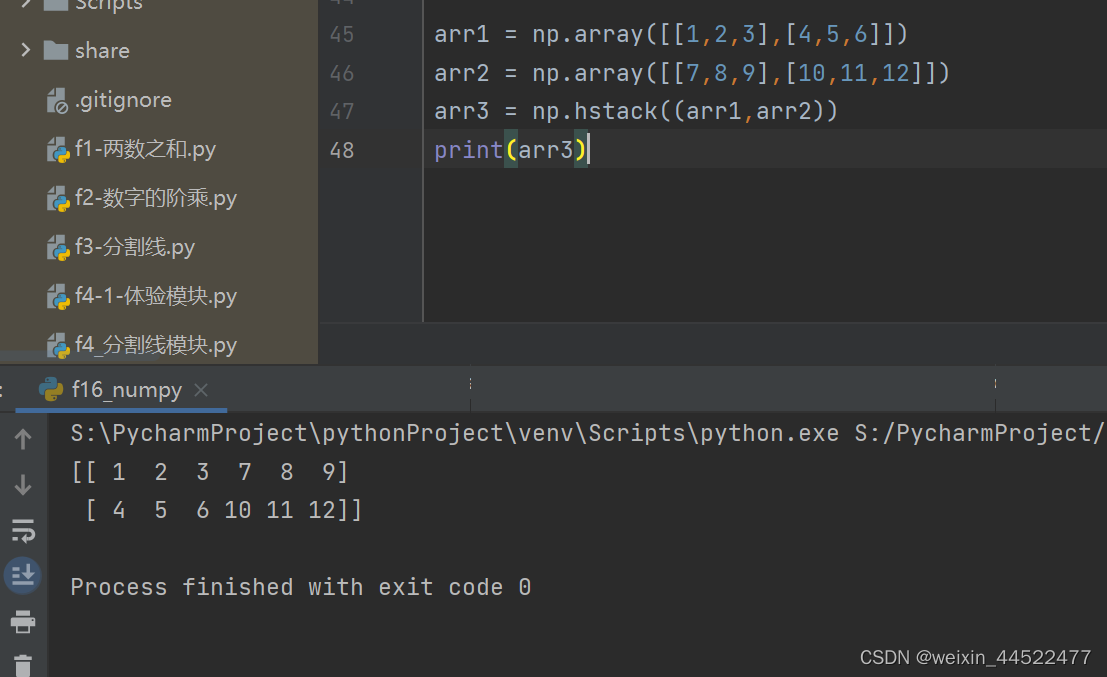The width and height of the screenshot is (1107, 677).
Task: Open f3-分割线.py file
Action: coord(134,247)
